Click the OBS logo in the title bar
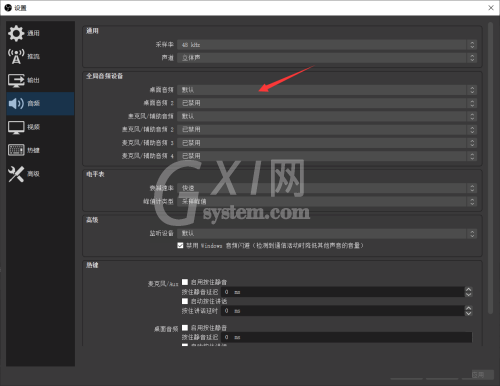 tap(8, 7)
